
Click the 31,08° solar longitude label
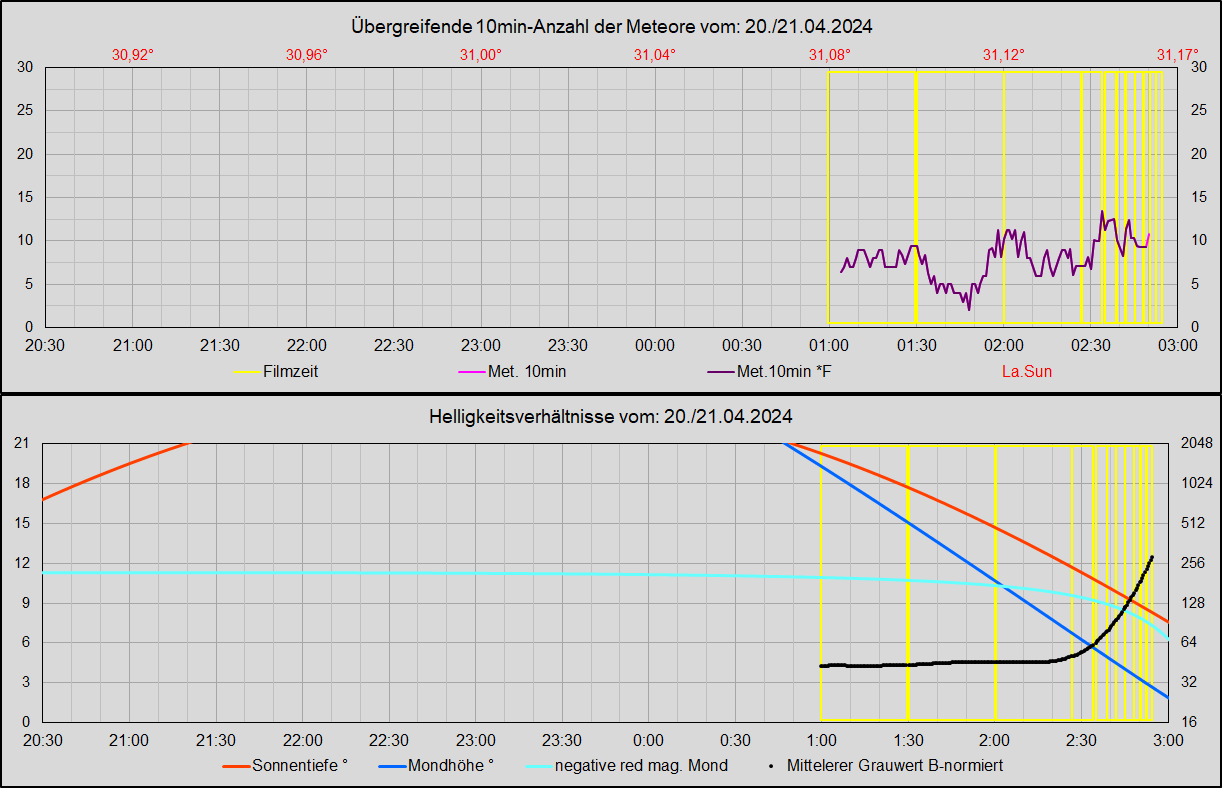(829, 55)
